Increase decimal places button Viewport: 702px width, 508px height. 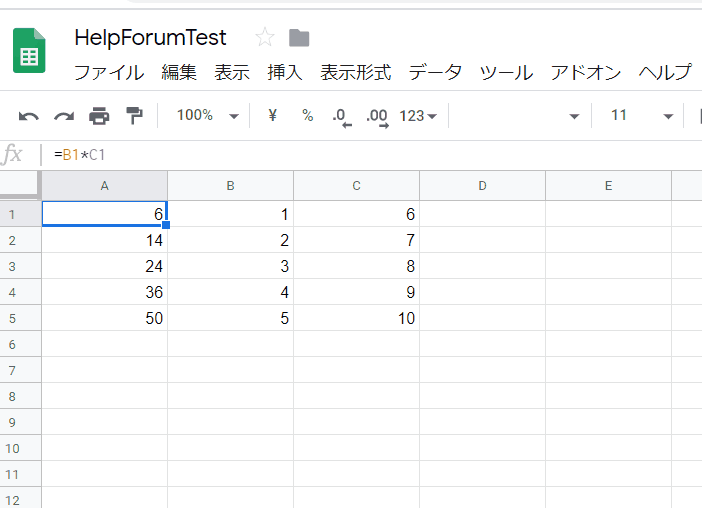coord(377,117)
